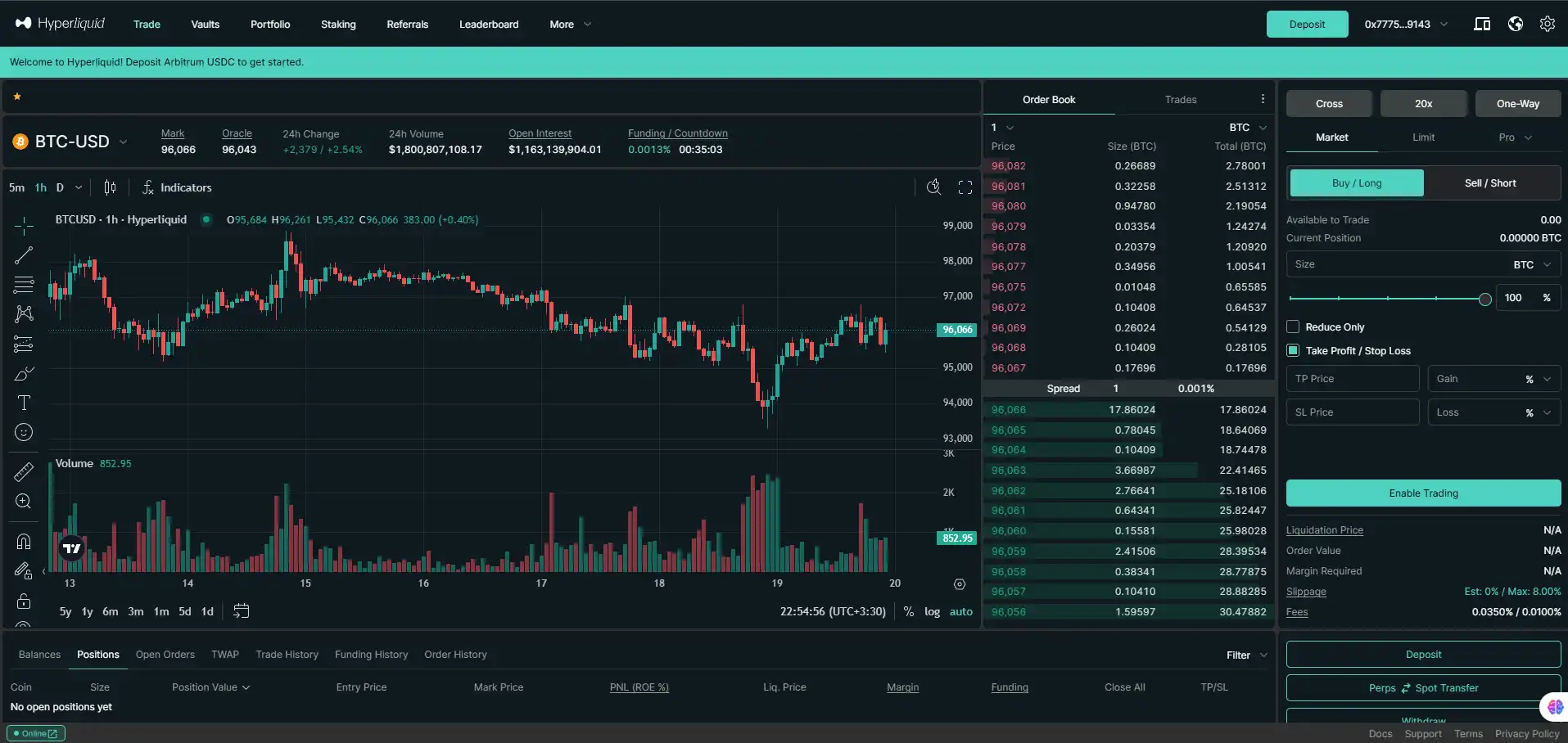Adjust the 20x leverage setting
The width and height of the screenshot is (1568, 743).
1423,104
